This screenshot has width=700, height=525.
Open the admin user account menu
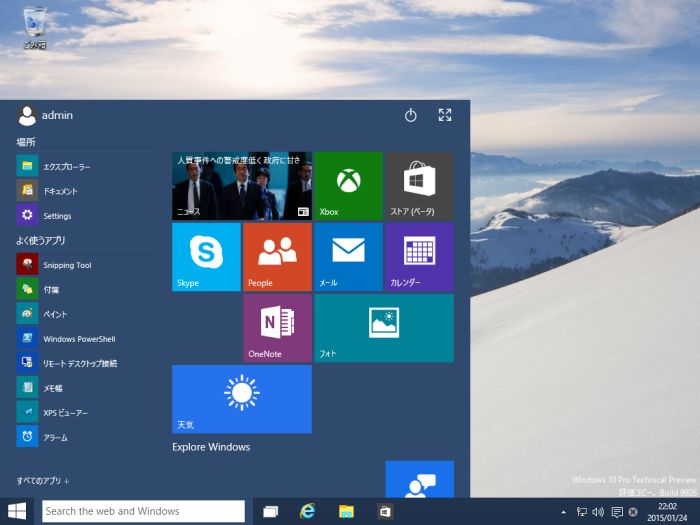click(x=46, y=116)
